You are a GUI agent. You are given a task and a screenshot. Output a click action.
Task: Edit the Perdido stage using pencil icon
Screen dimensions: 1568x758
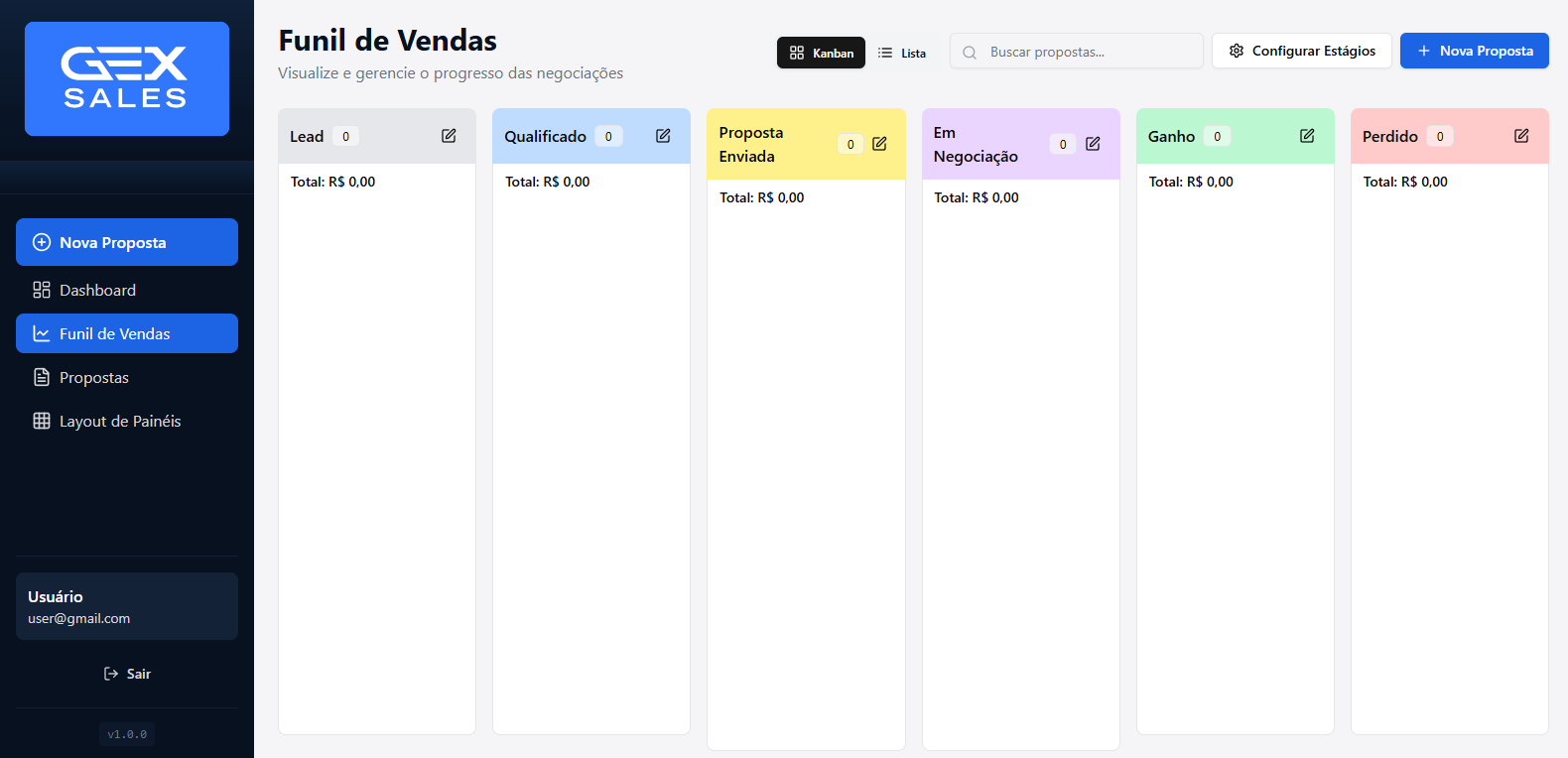pos(1521,136)
